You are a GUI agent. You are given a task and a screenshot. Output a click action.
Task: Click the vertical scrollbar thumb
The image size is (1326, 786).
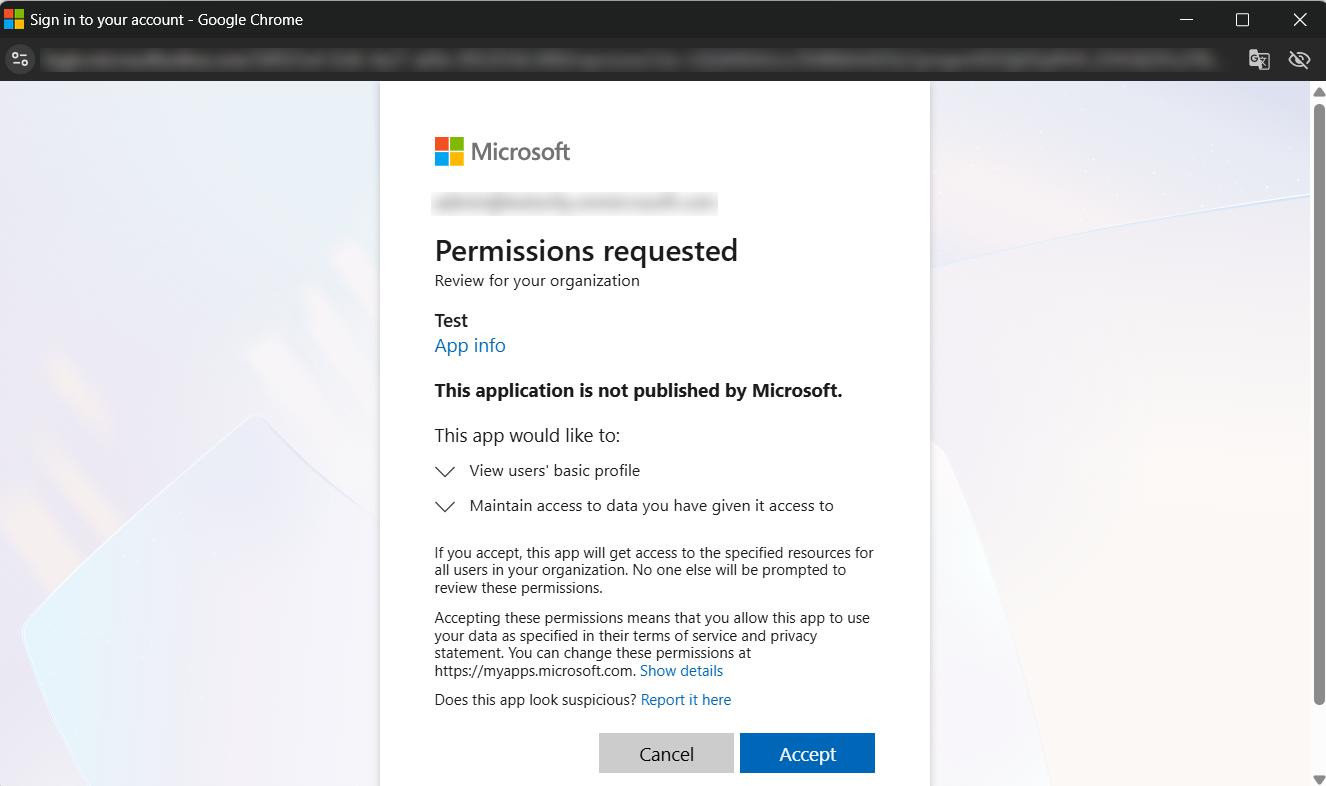pos(1318,403)
